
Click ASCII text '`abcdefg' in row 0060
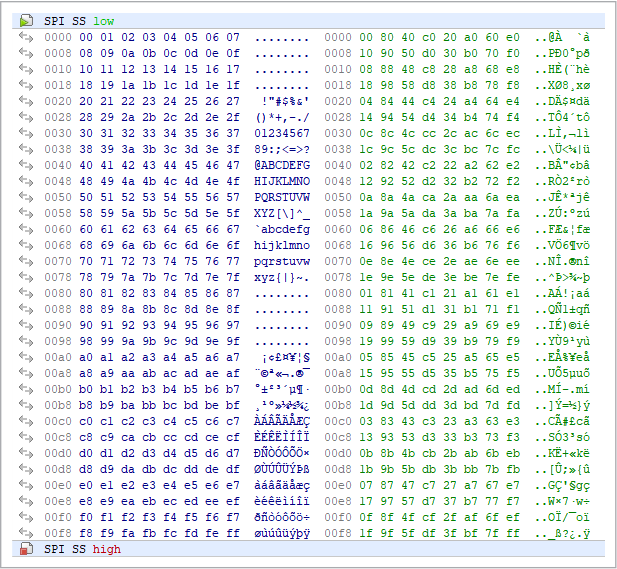282,229
